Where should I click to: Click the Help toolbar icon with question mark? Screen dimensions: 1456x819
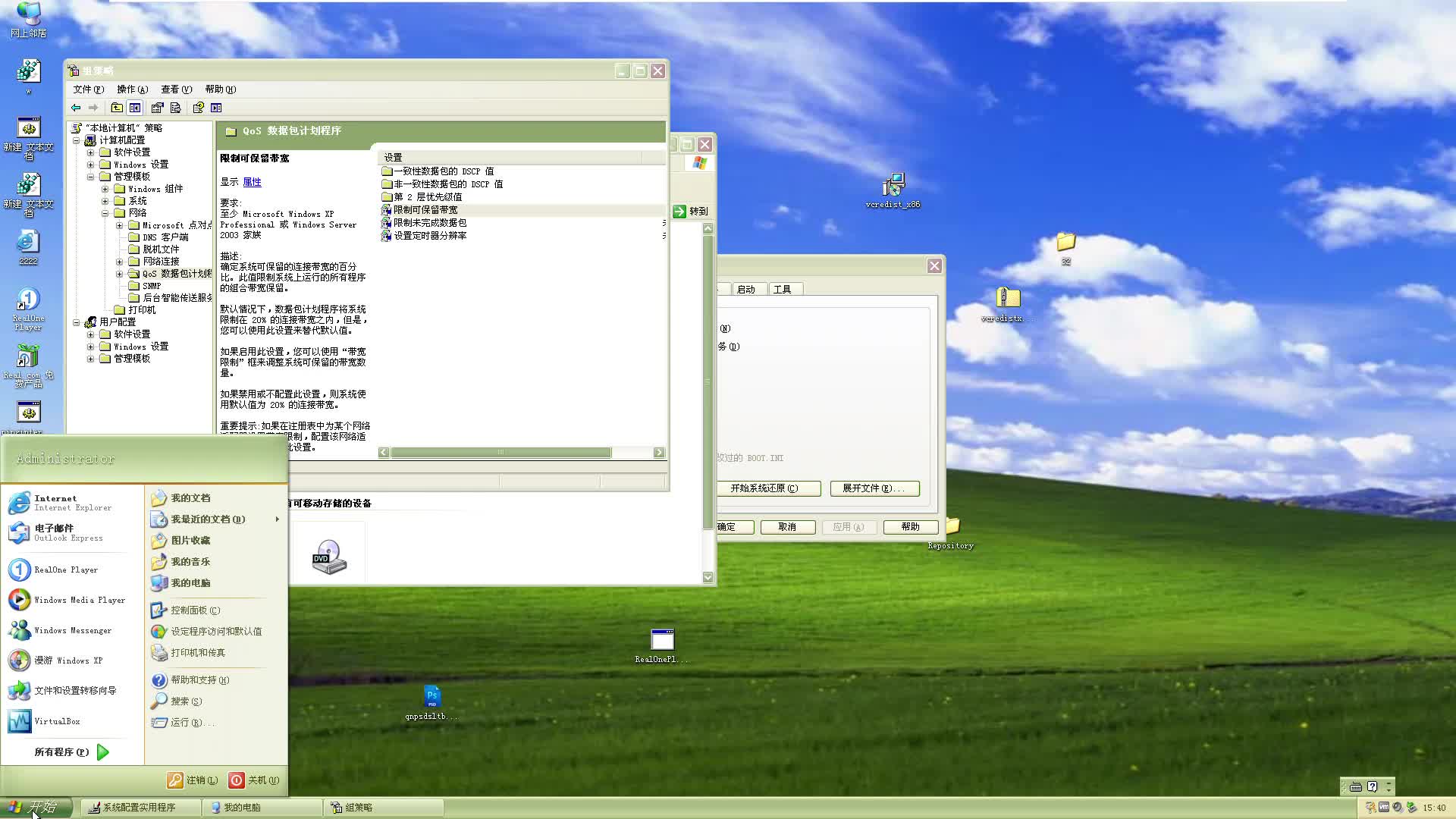coord(198,108)
